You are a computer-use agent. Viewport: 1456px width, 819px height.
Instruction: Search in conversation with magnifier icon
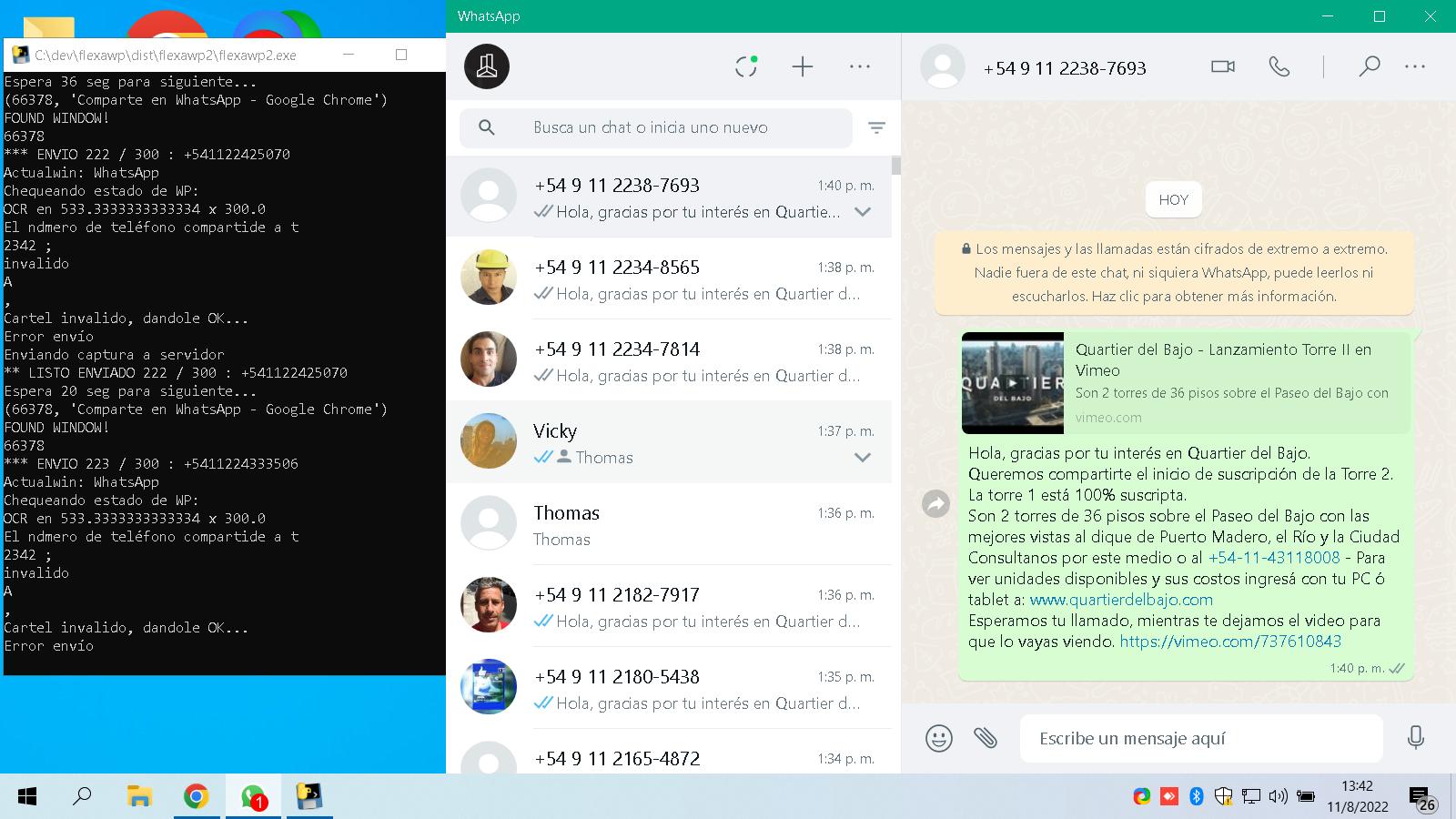pyautogui.click(x=1369, y=66)
